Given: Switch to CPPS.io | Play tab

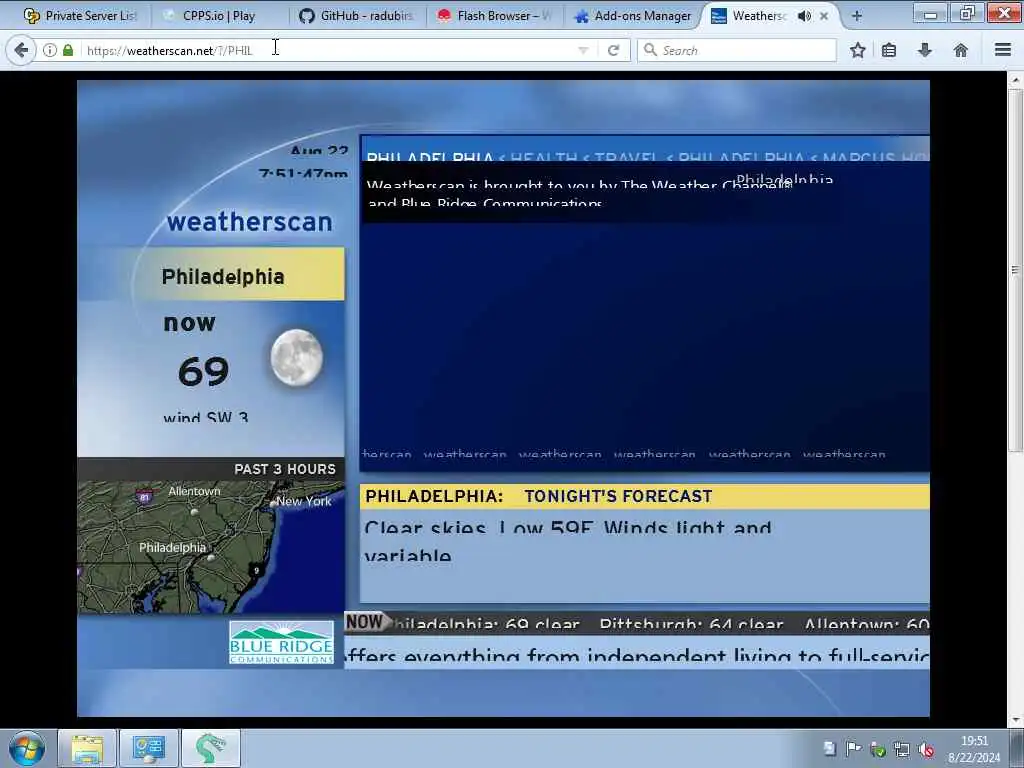Looking at the screenshot, I should [x=218, y=16].
